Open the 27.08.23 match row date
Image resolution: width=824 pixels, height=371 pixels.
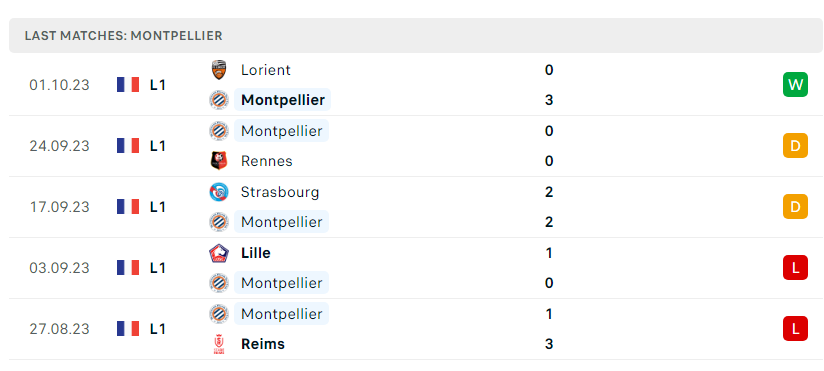59,329
